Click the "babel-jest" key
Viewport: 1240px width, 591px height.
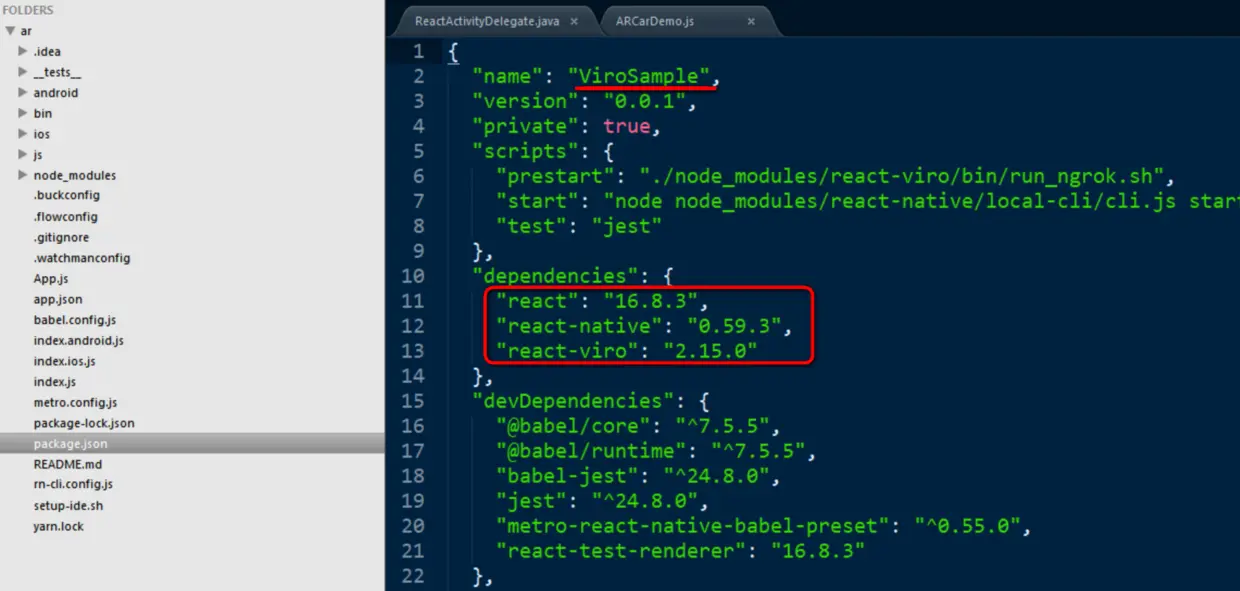pos(568,476)
